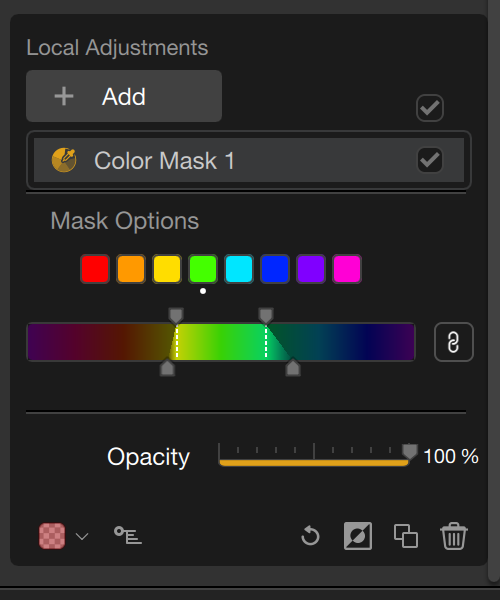This screenshot has height=600, width=500.
Task: Toggle the link hue handles icon
Action: coord(454,342)
